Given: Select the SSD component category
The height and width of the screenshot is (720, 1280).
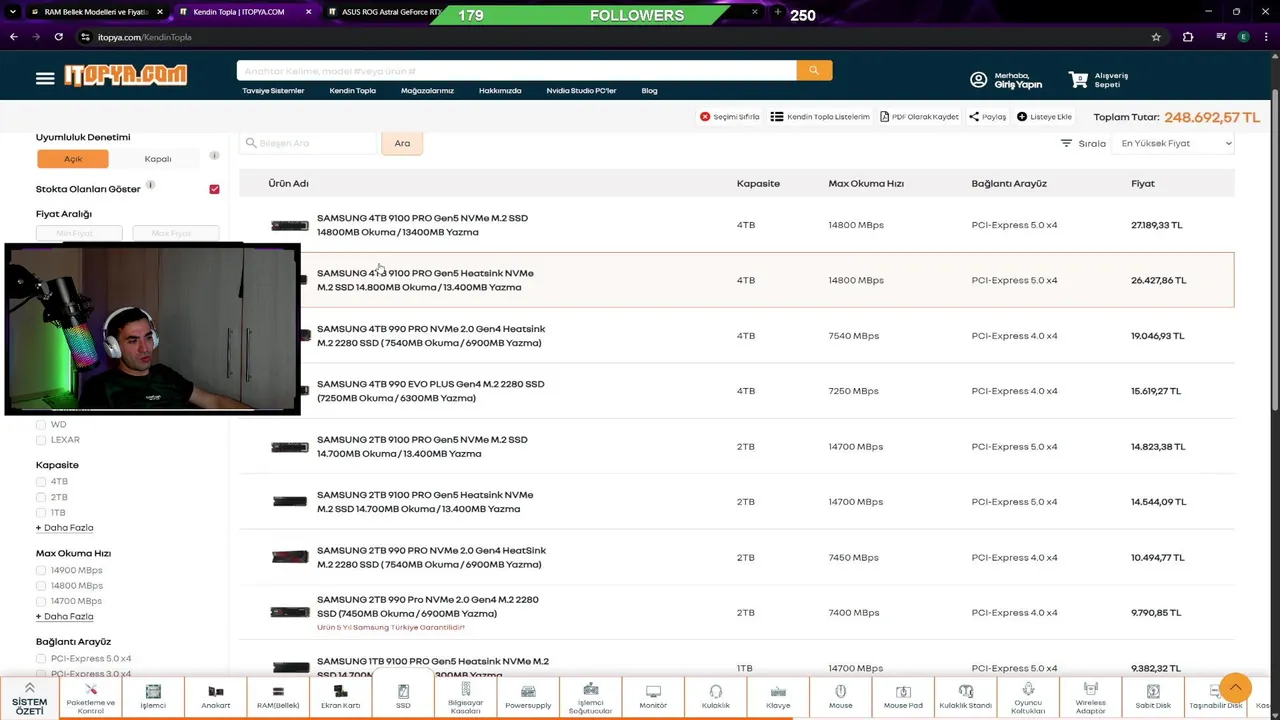Looking at the screenshot, I should [403, 698].
